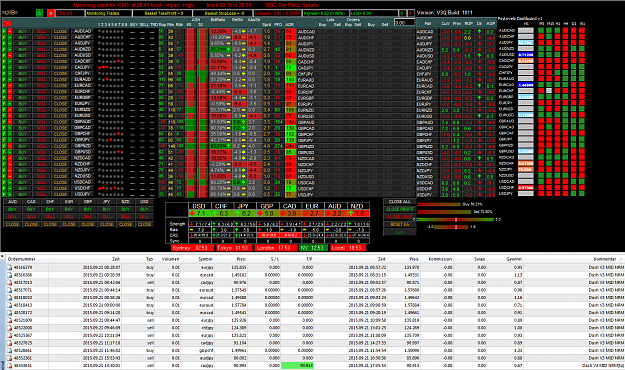Toggle red minus switch on EURCAD row

coord(10,86)
